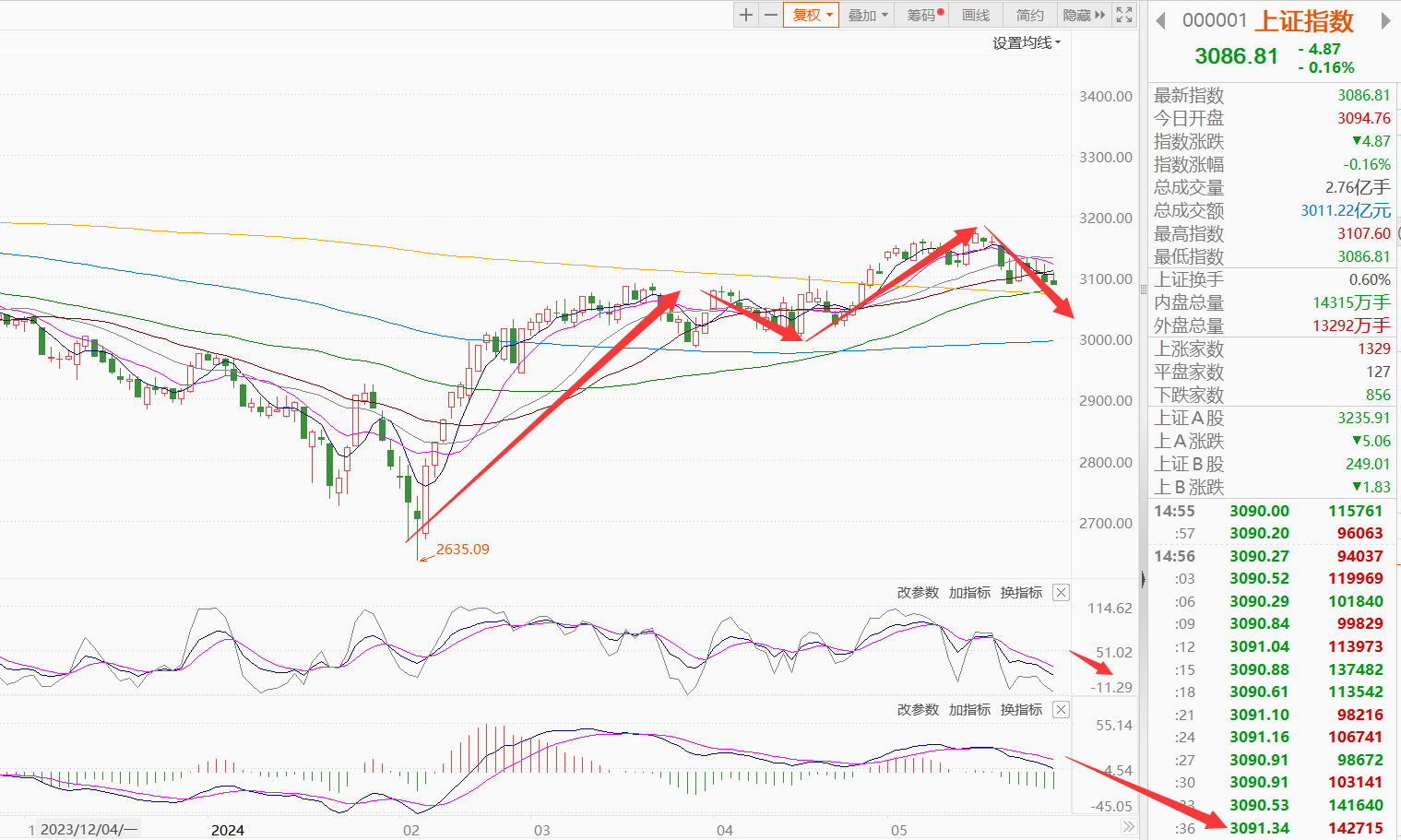This screenshot has width=1401, height=840.
Task: Click the double-arrow at chart bottom right
Action: [x=1128, y=828]
